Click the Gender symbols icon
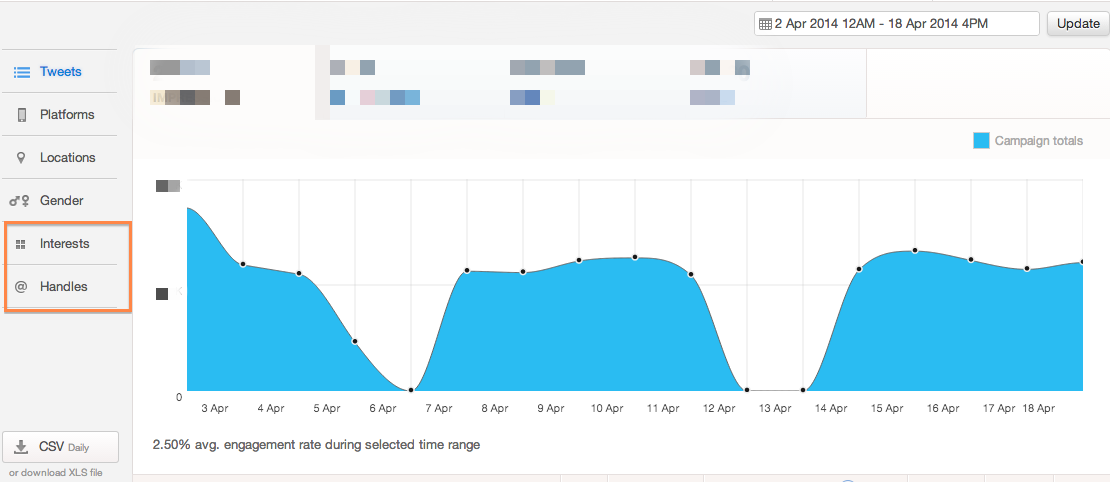This screenshot has width=1110, height=482. 20,201
